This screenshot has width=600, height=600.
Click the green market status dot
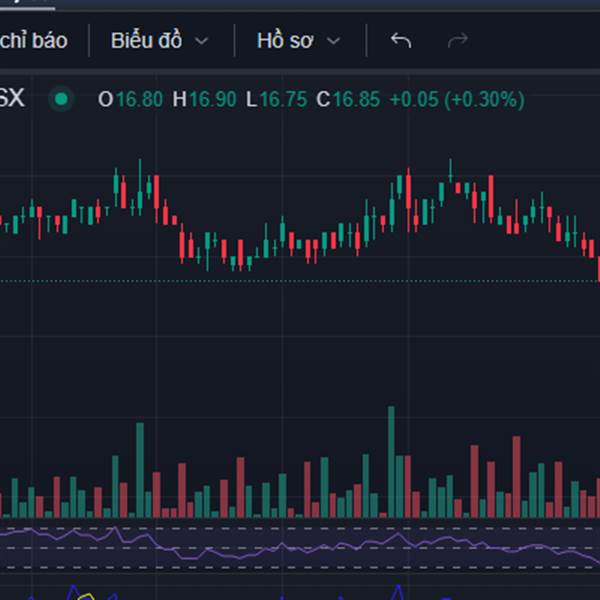(x=61, y=99)
